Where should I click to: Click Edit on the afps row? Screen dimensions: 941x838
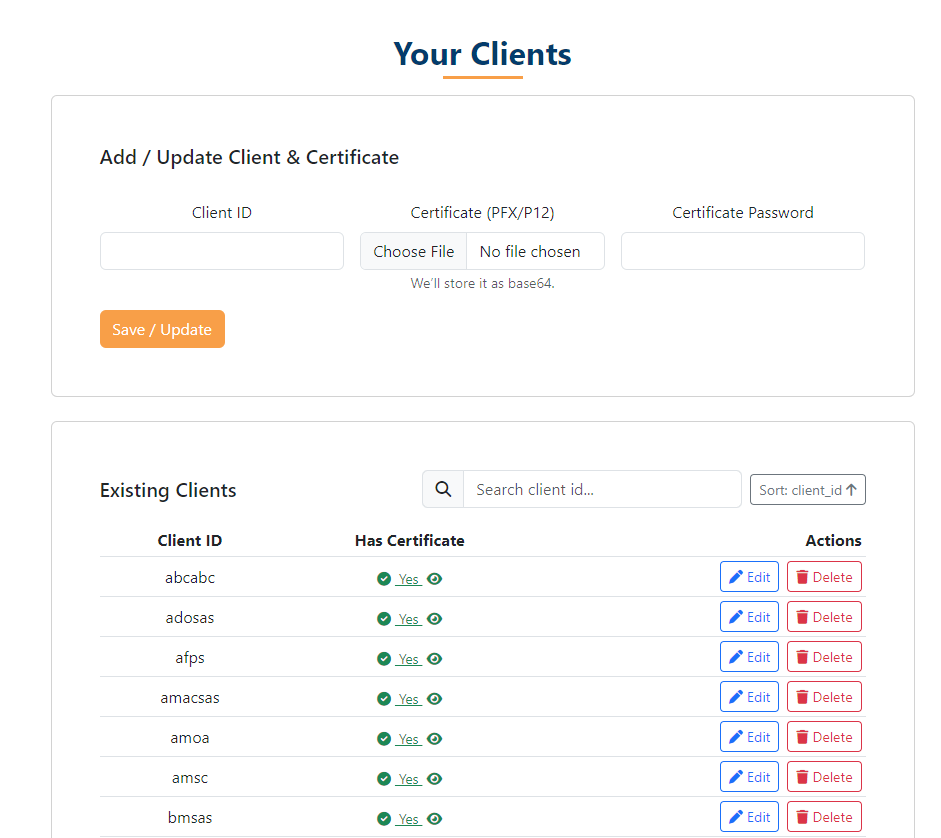749,656
